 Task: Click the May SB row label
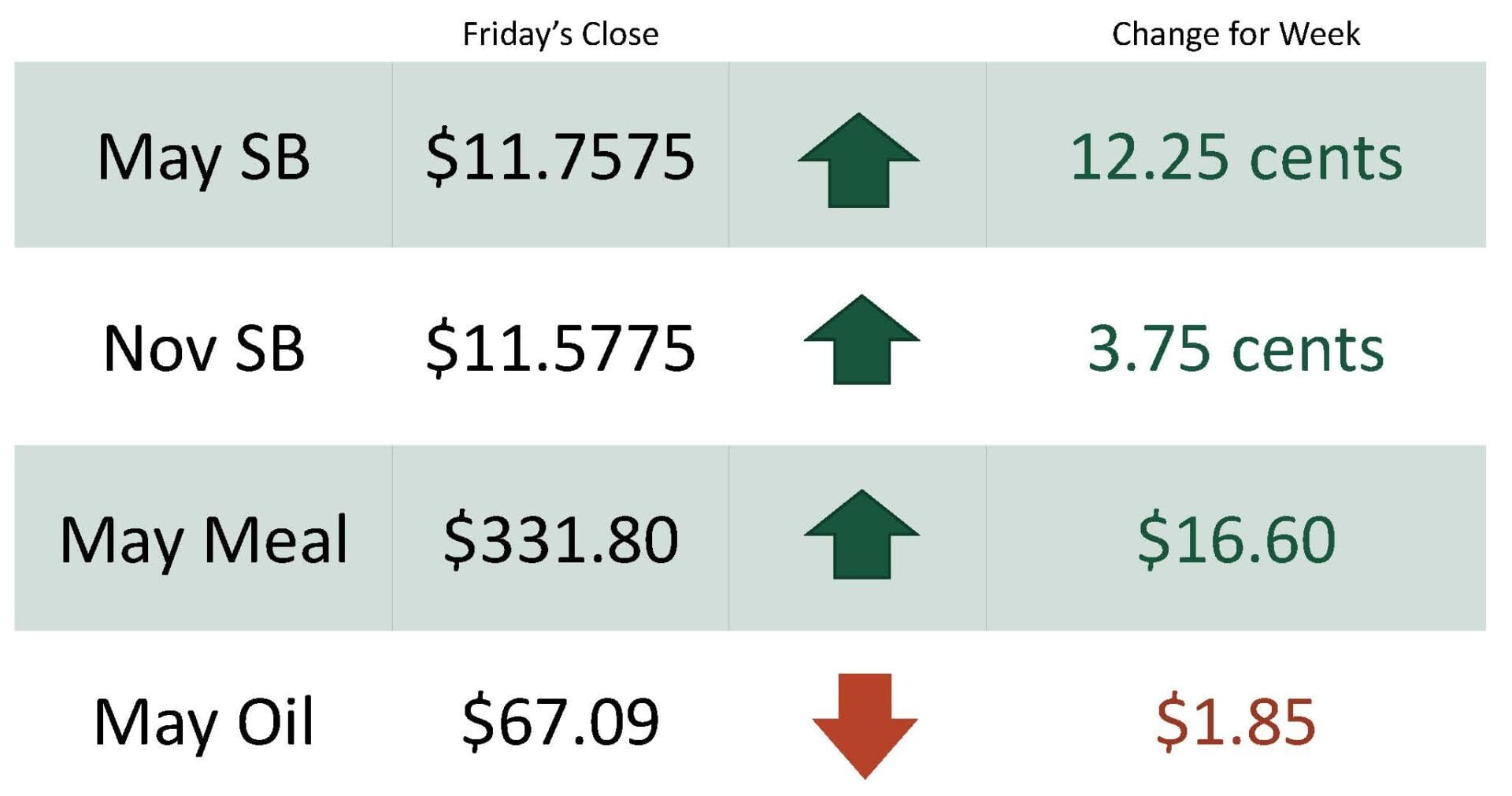(203, 157)
